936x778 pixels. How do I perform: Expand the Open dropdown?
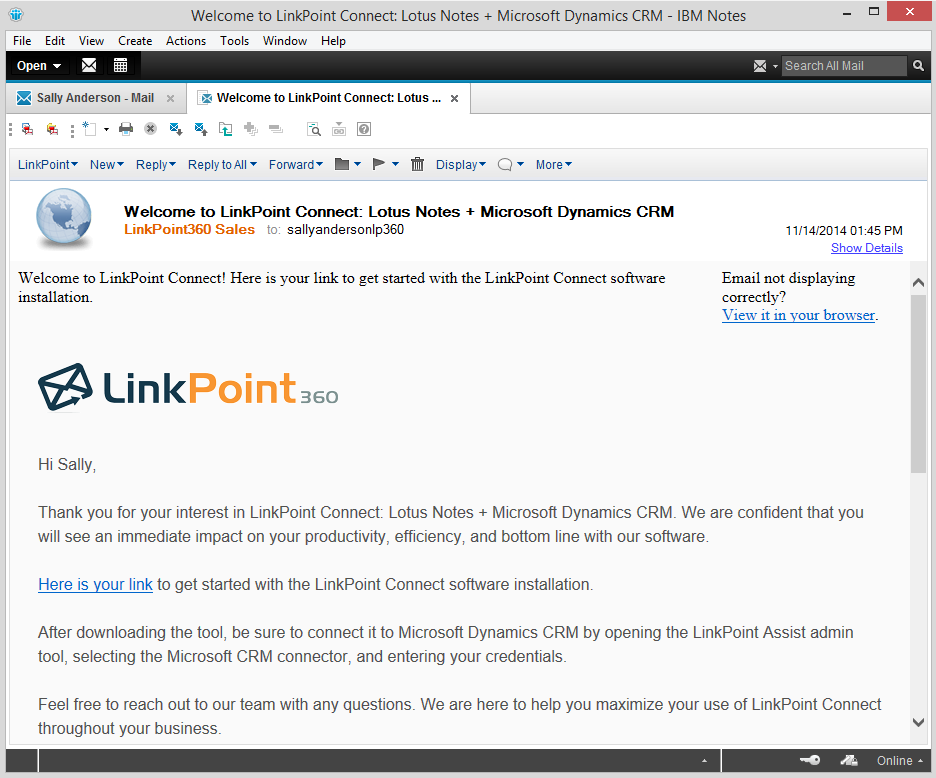(39, 66)
